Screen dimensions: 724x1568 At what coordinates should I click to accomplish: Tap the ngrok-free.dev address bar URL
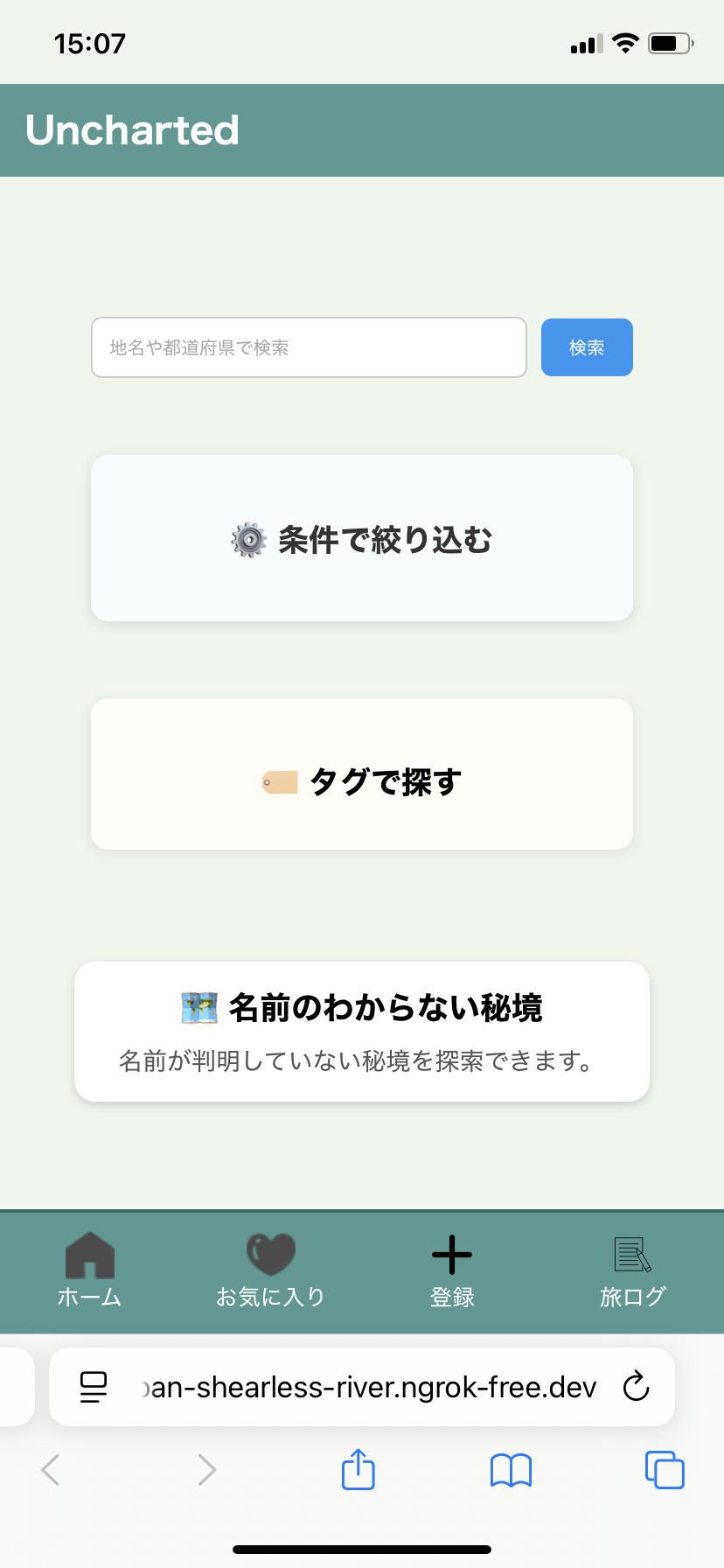pyautogui.click(x=372, y=1387)
